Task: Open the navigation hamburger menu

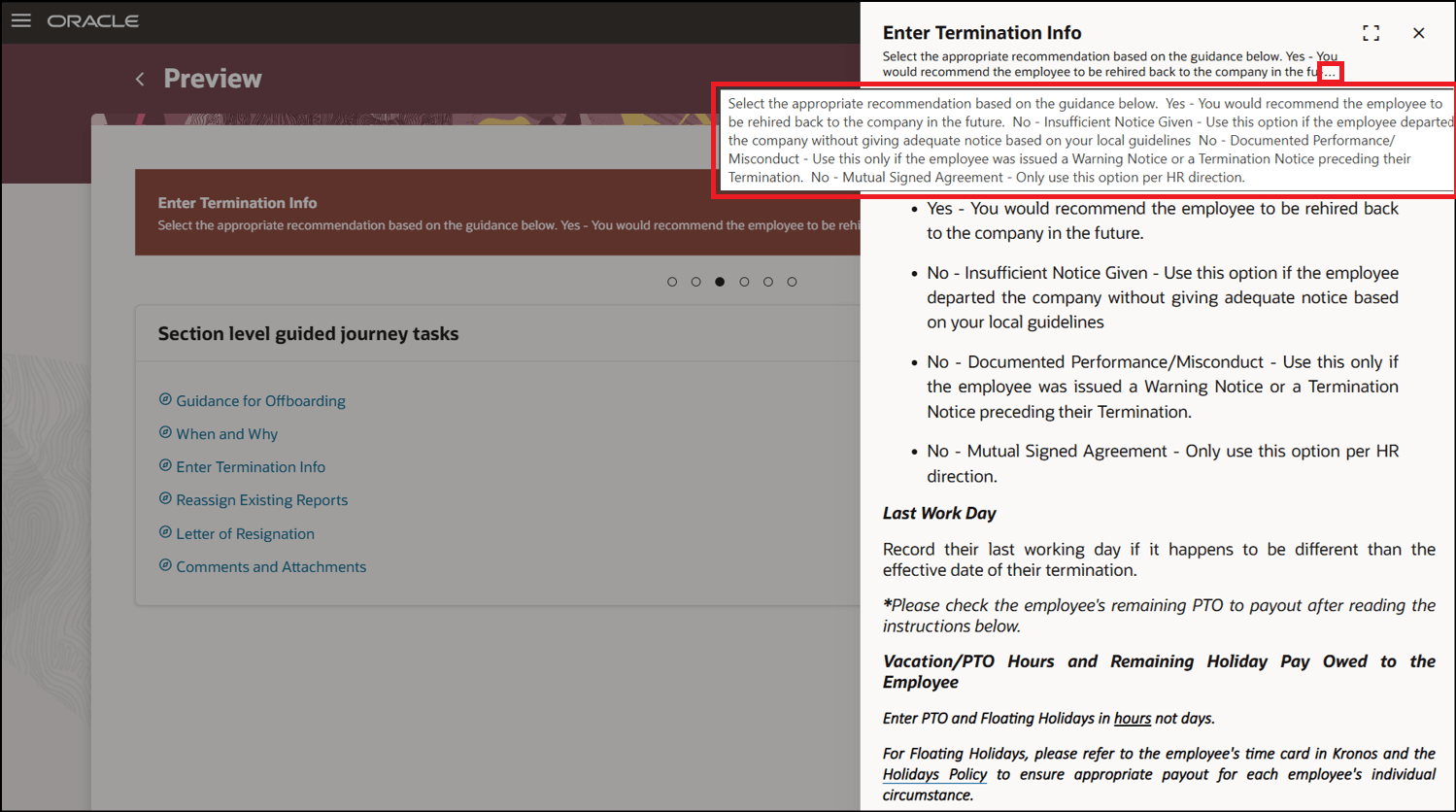Action: click(20, 19)
